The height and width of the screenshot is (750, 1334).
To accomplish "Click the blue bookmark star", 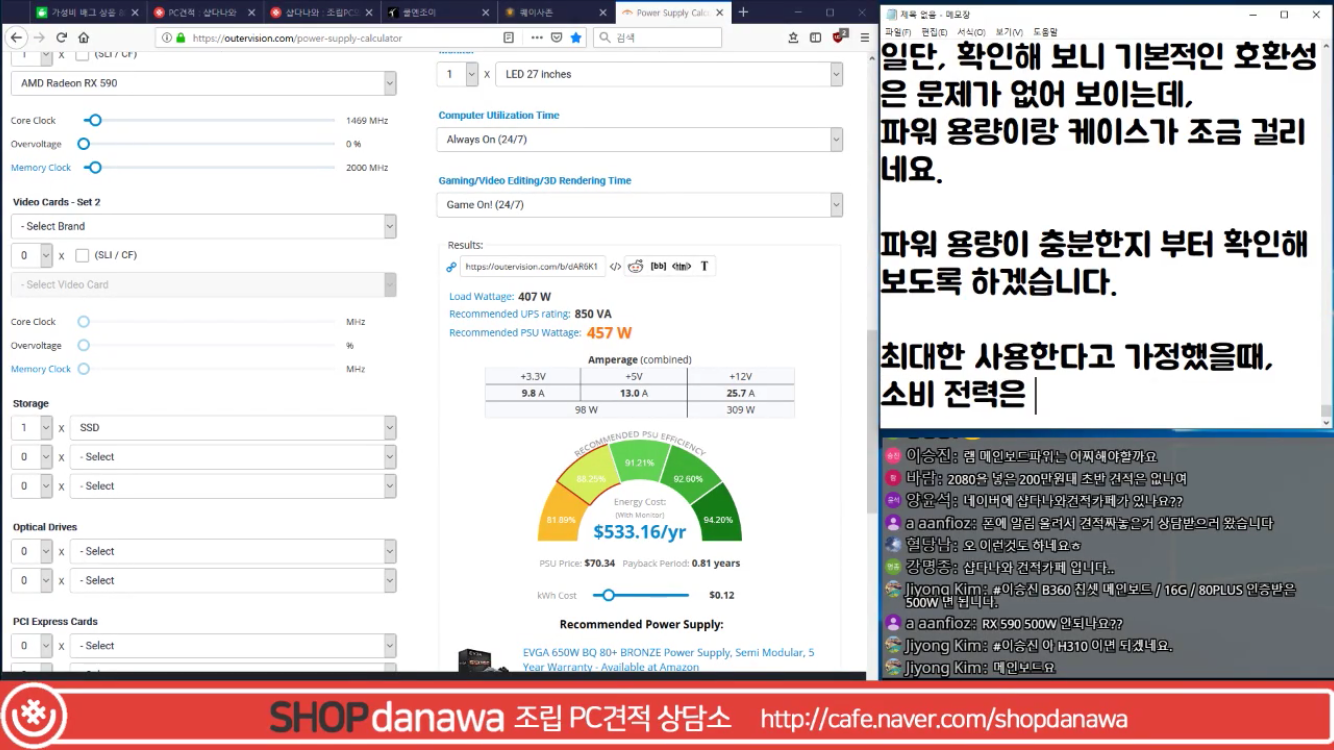I will point(576,38).
